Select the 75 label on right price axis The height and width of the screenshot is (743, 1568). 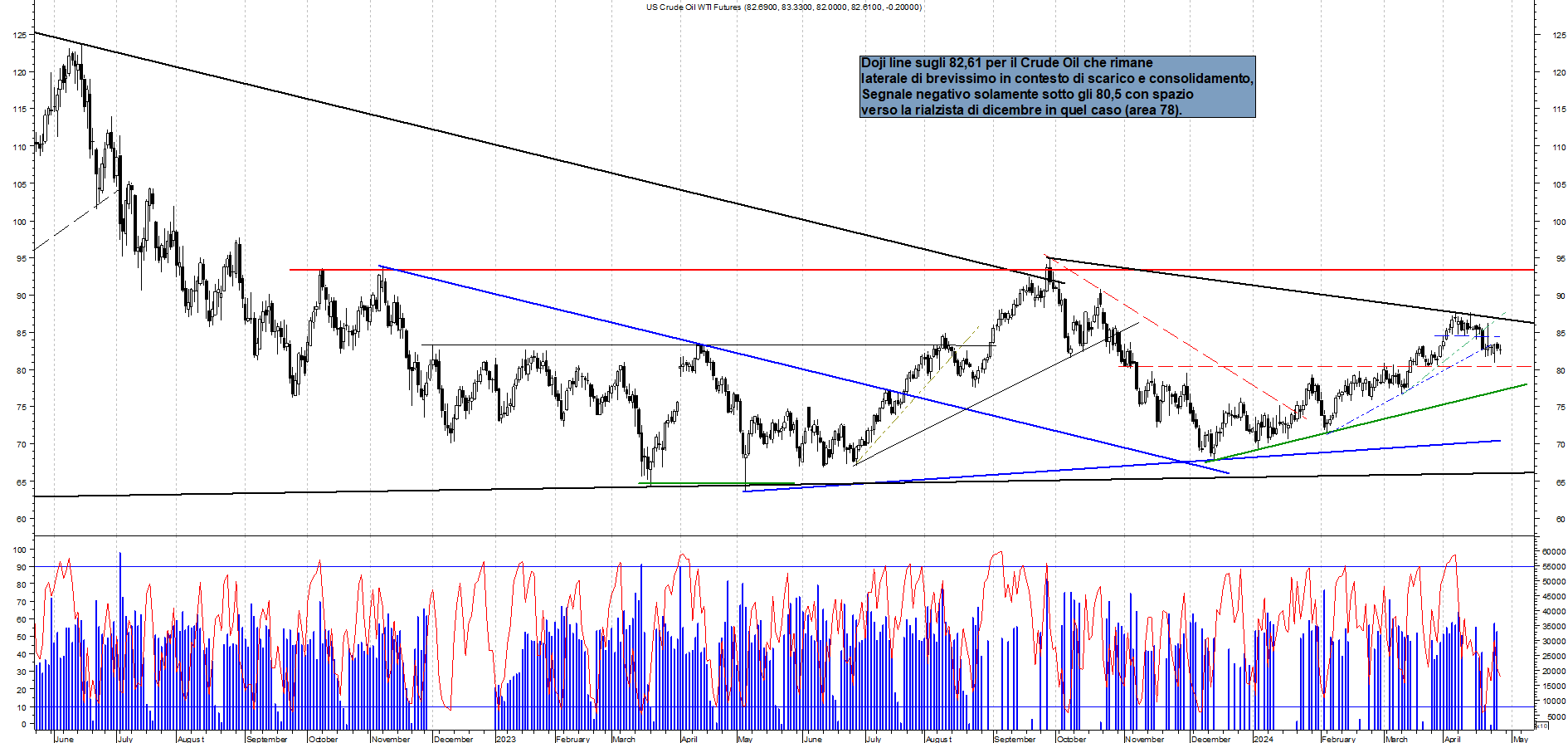pos(1561,408)
